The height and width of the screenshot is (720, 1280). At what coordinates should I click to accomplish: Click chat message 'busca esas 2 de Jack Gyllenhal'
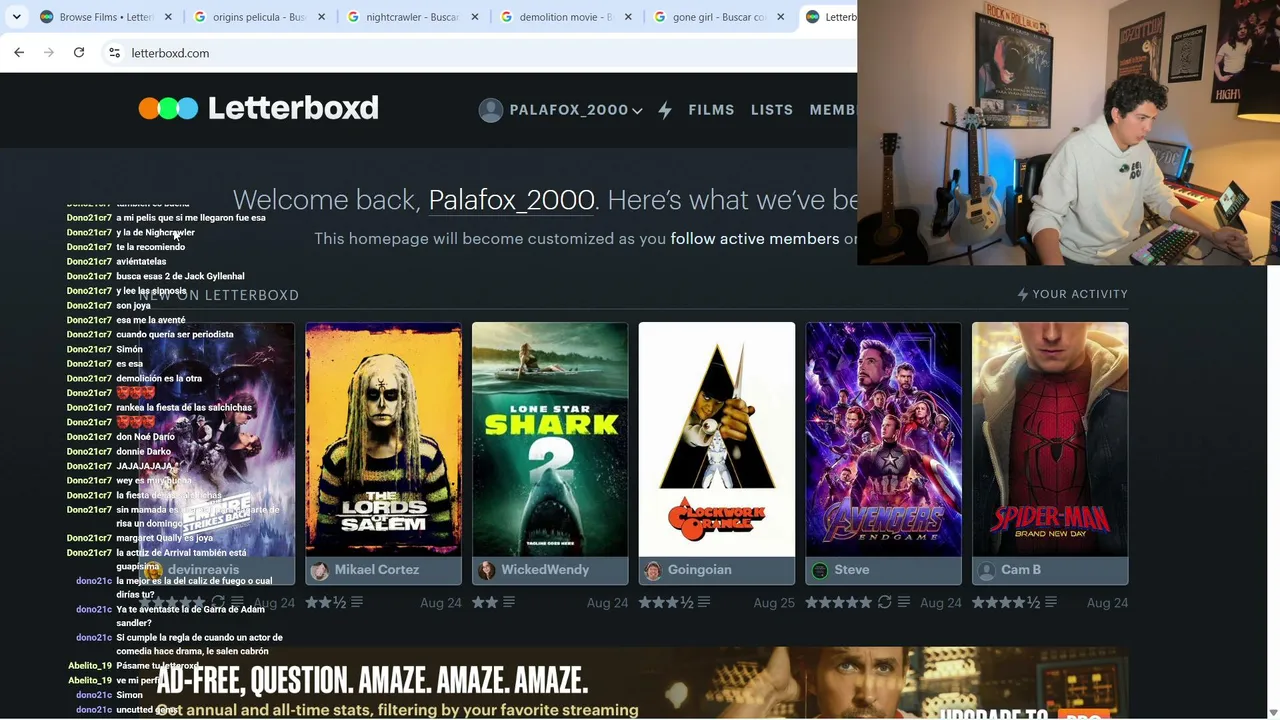point(180,276)
